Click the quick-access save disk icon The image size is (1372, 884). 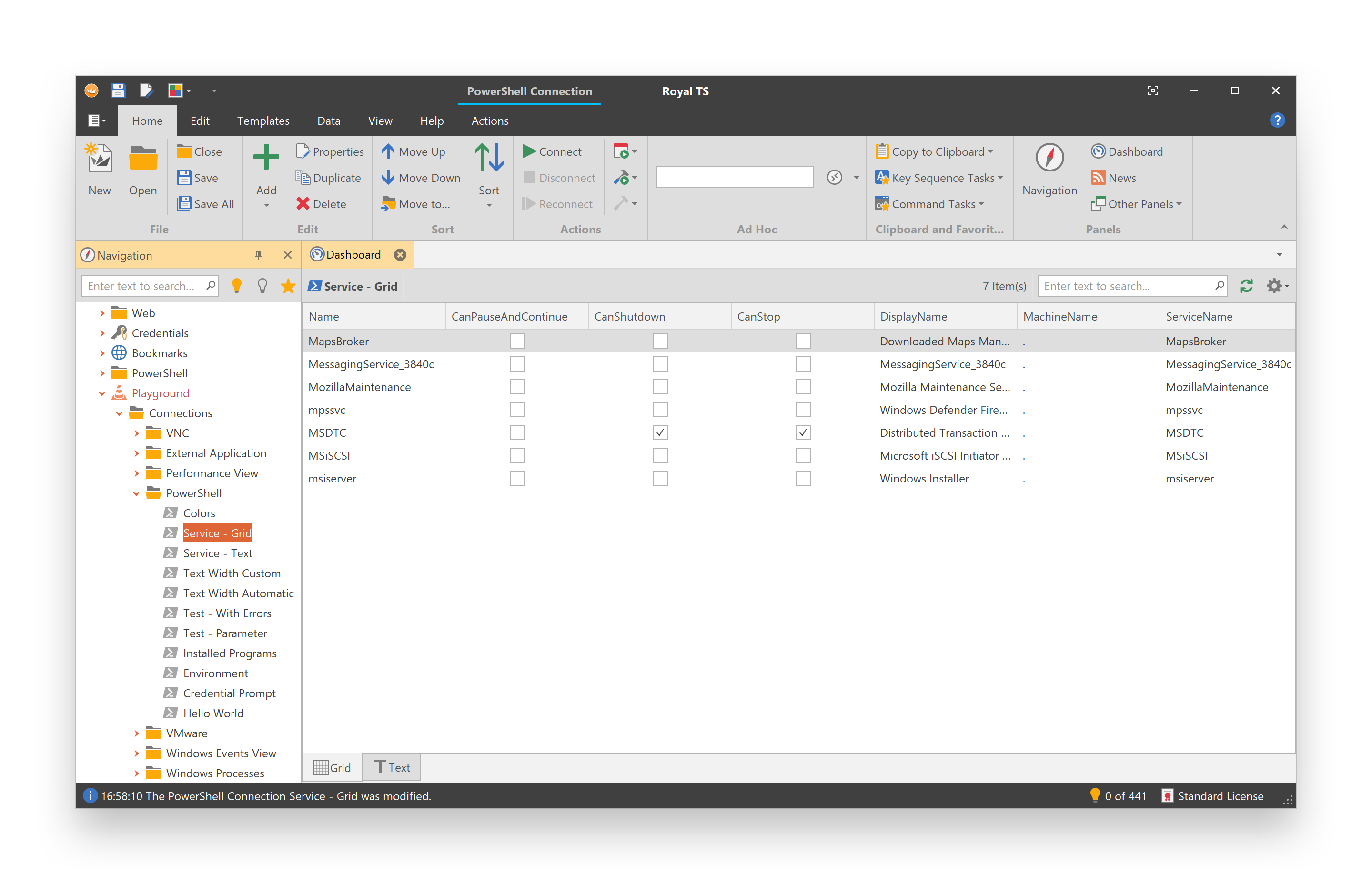click(118, 90)
